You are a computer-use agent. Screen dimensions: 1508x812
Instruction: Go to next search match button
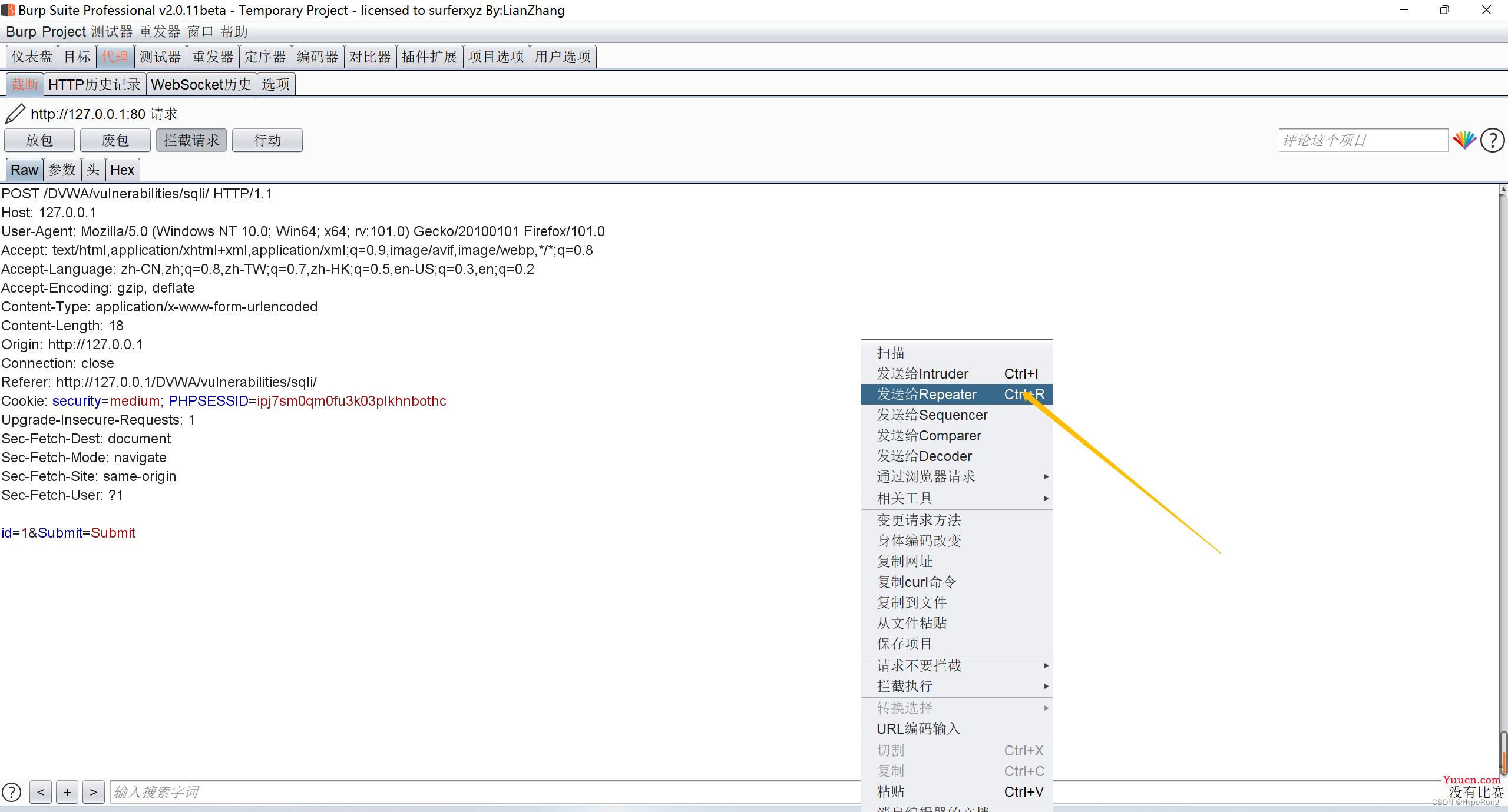coord(94,792)
